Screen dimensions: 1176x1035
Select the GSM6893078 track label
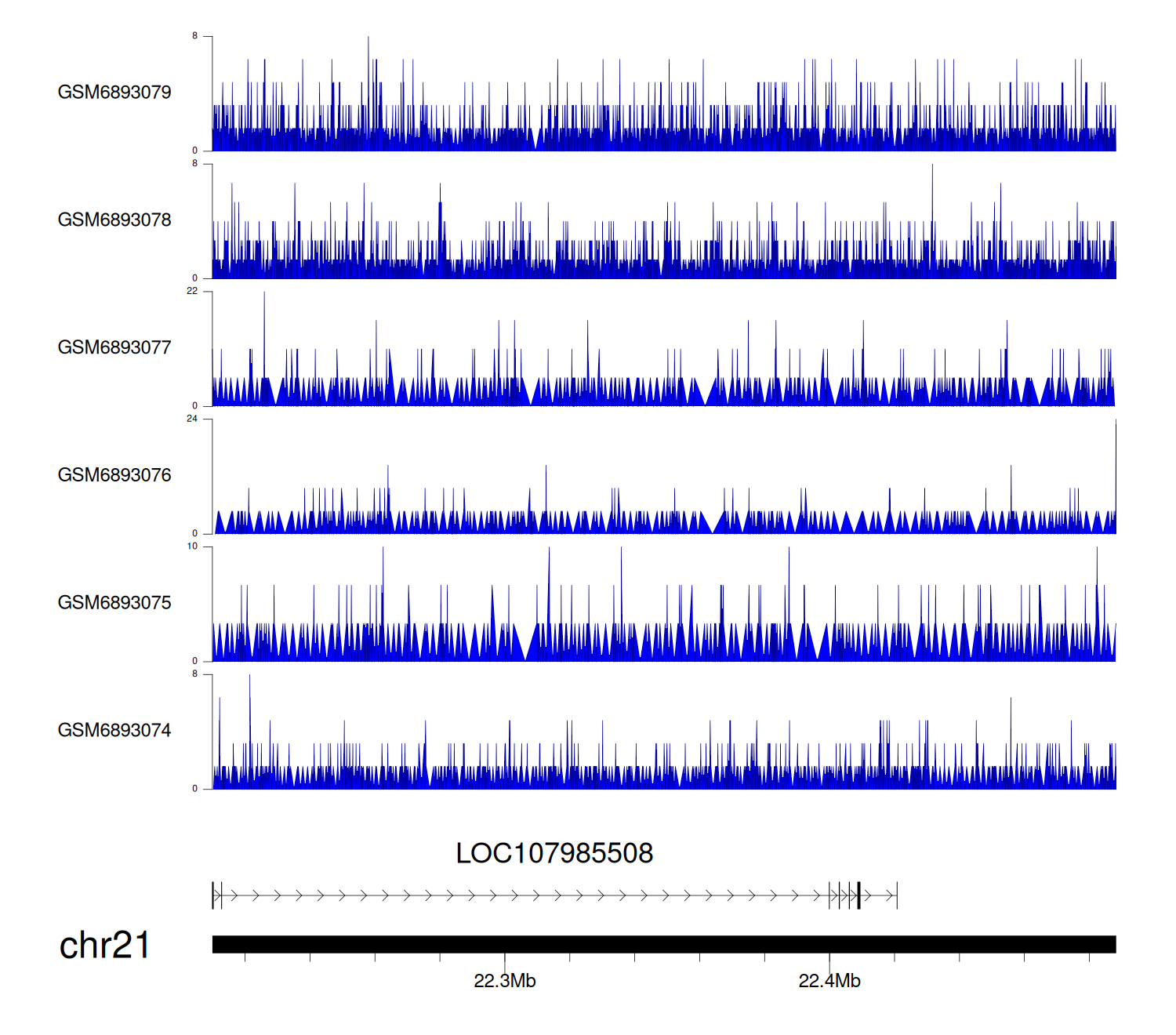click(114, 220)
